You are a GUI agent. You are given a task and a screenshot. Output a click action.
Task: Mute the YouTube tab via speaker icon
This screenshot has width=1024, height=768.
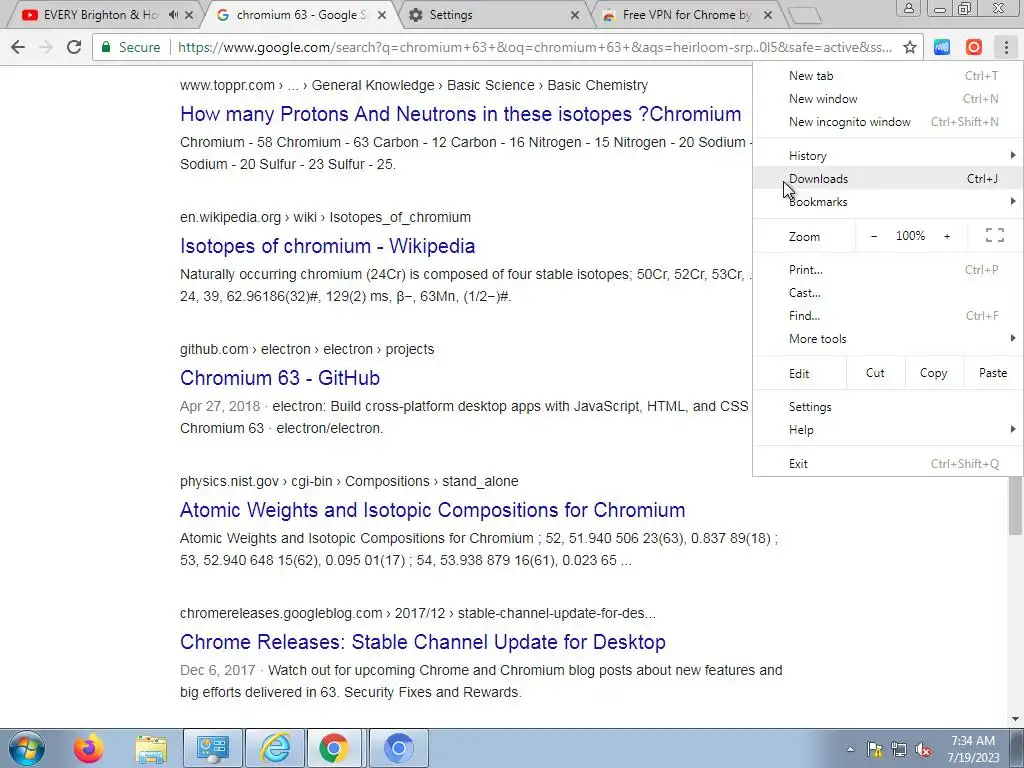[x=173, y=14]
